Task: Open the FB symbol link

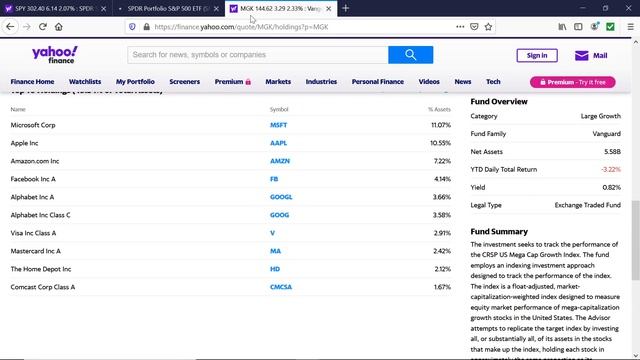Action: click(274, 179)
